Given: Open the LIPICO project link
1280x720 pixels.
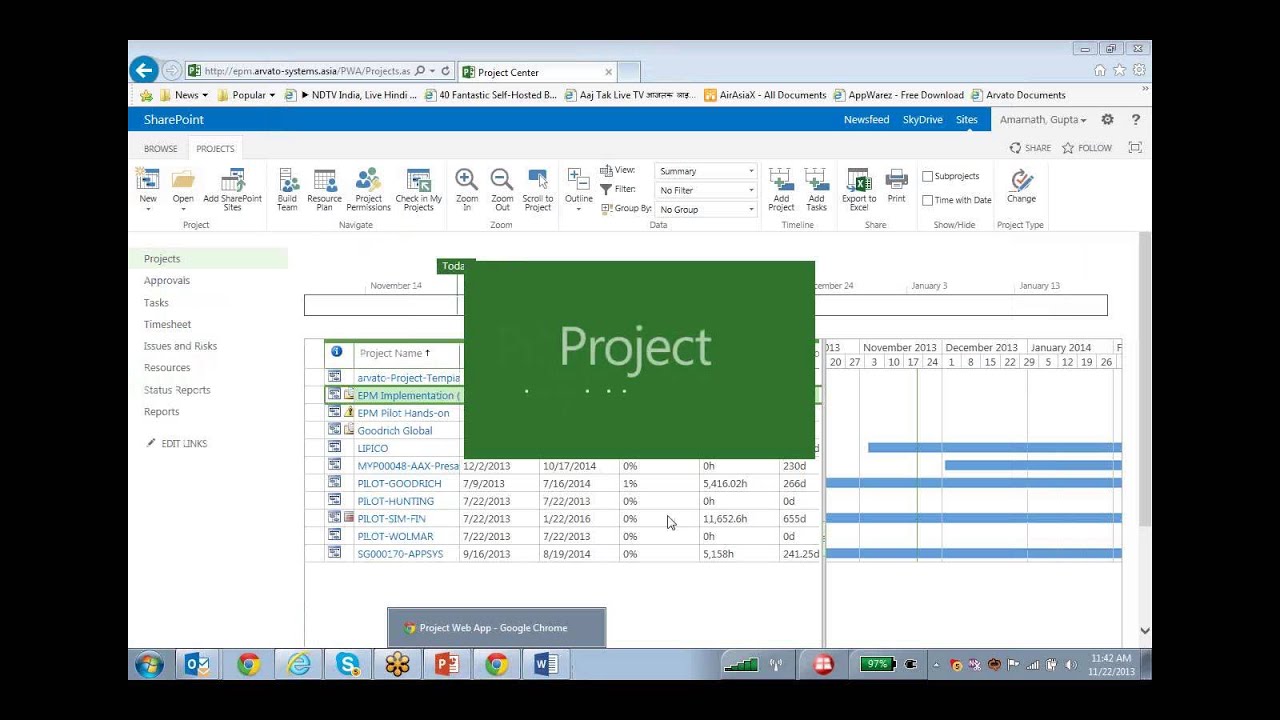Looking at the screenshot, I should click(372, 449).
